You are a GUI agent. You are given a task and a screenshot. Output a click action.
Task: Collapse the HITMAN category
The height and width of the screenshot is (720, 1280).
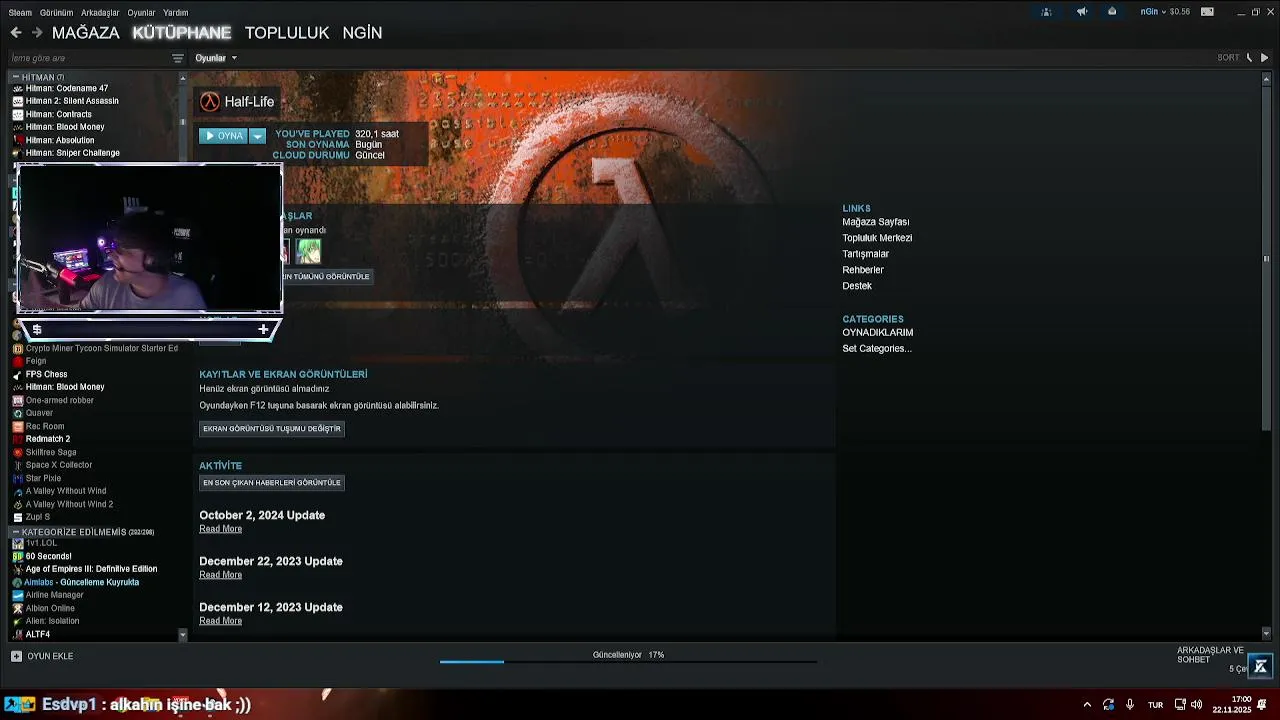click(14, 77)
